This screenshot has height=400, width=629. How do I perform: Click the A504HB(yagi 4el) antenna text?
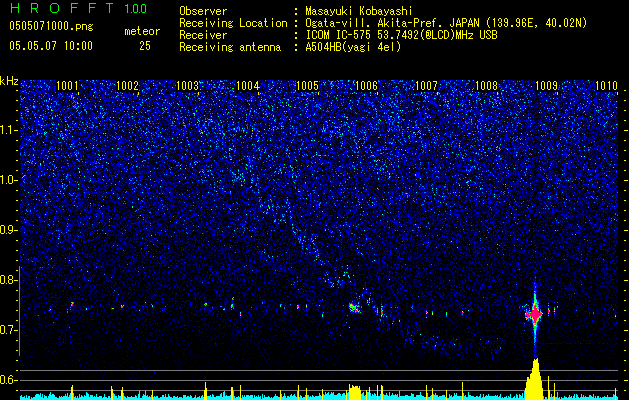[x=353, y=47]
